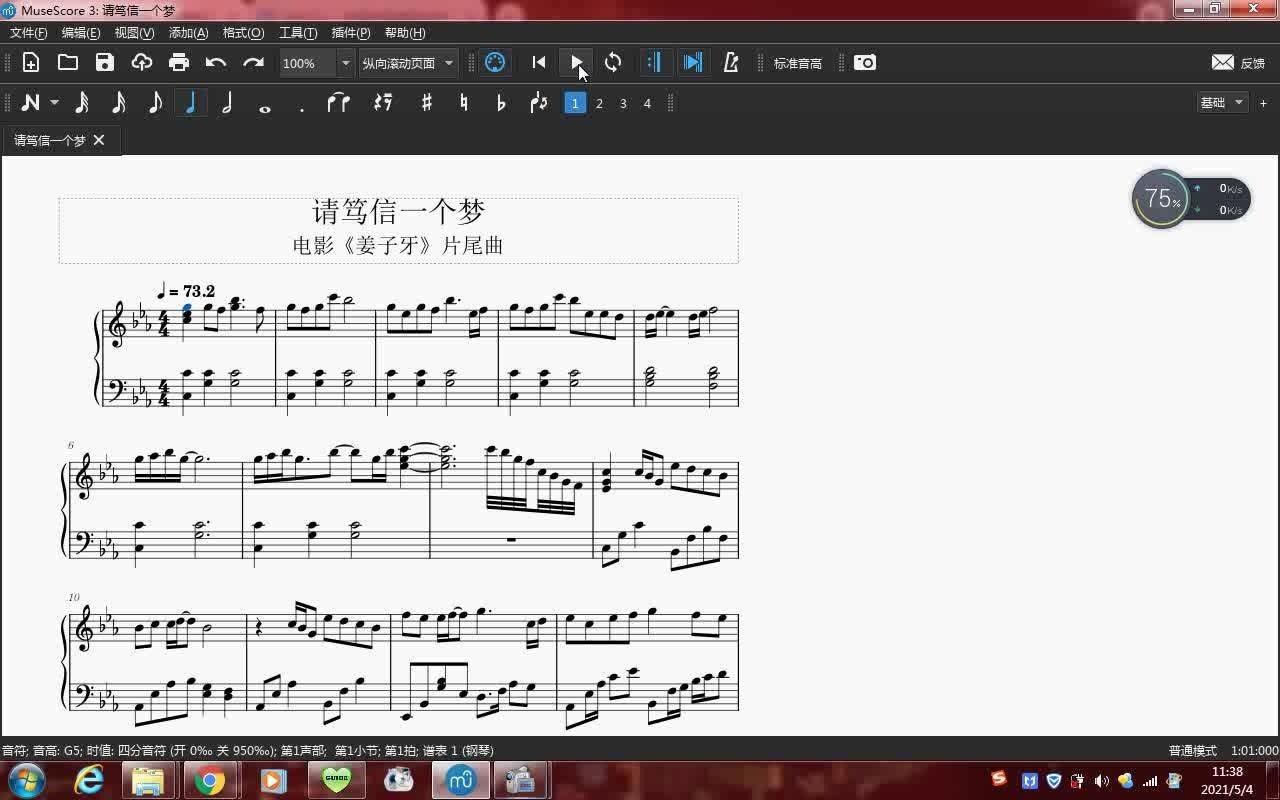Add a new workspace with plus button
The image size is (1280, 800).
coord(1263,103)
